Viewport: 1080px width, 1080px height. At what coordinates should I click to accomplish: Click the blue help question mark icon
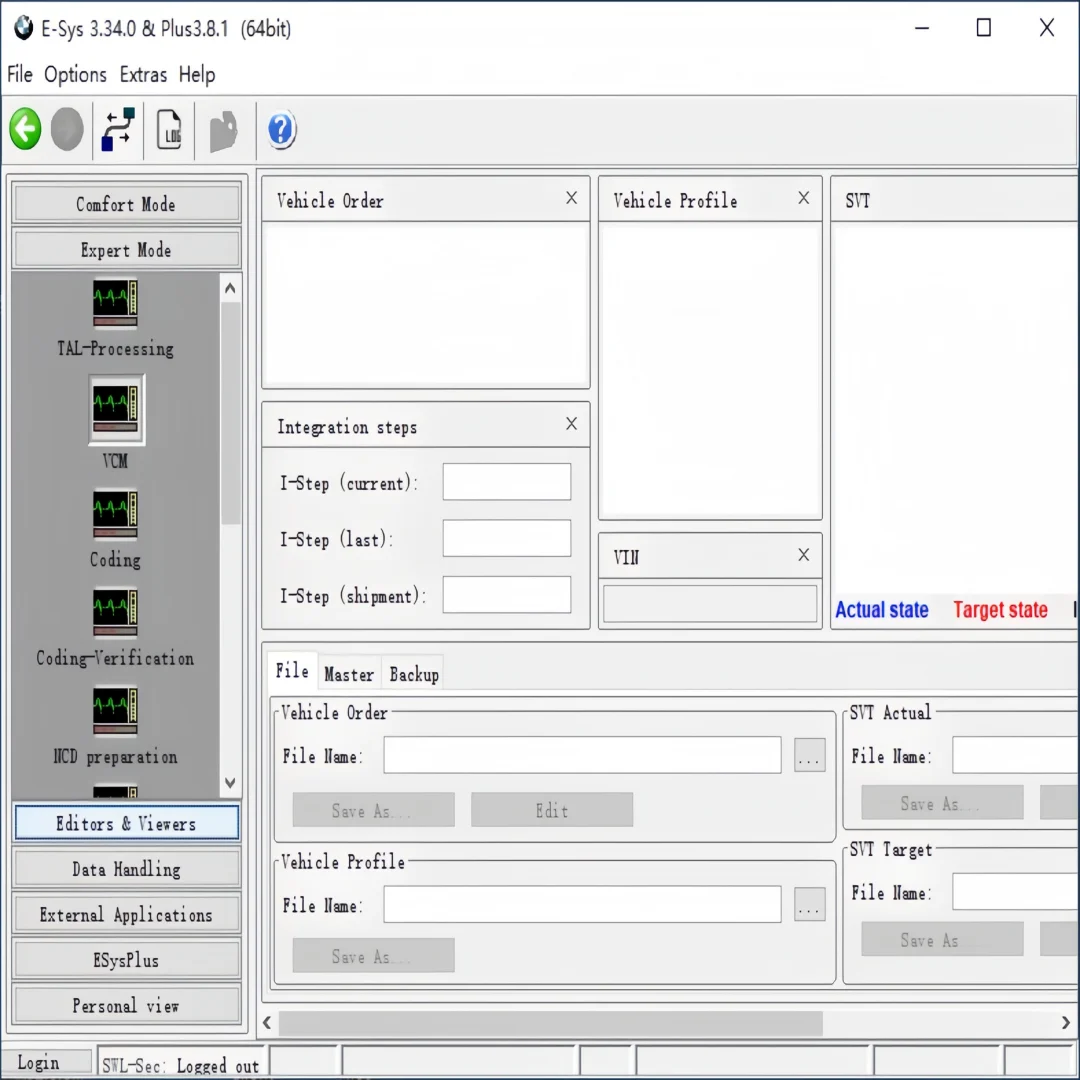point(281,129)
